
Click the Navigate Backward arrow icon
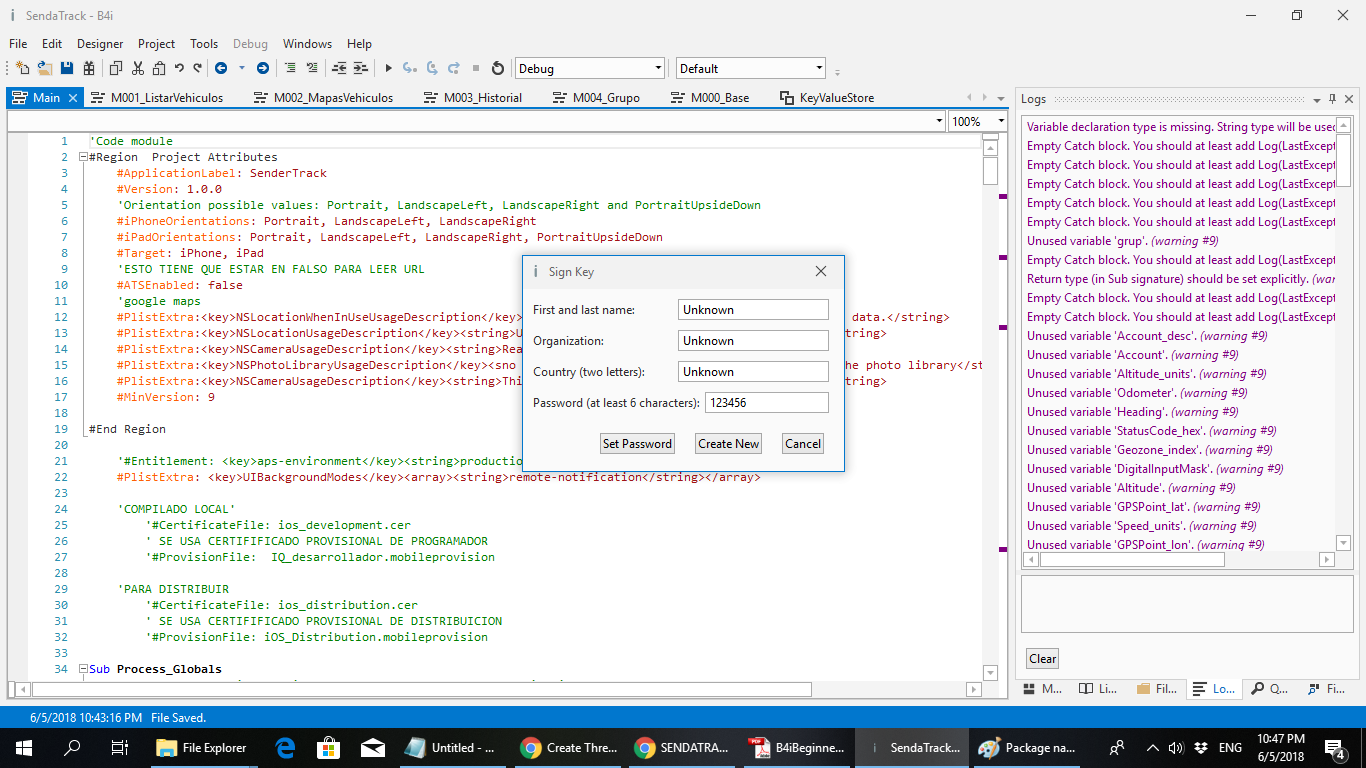pyautogui.click(x=221, y=68)
